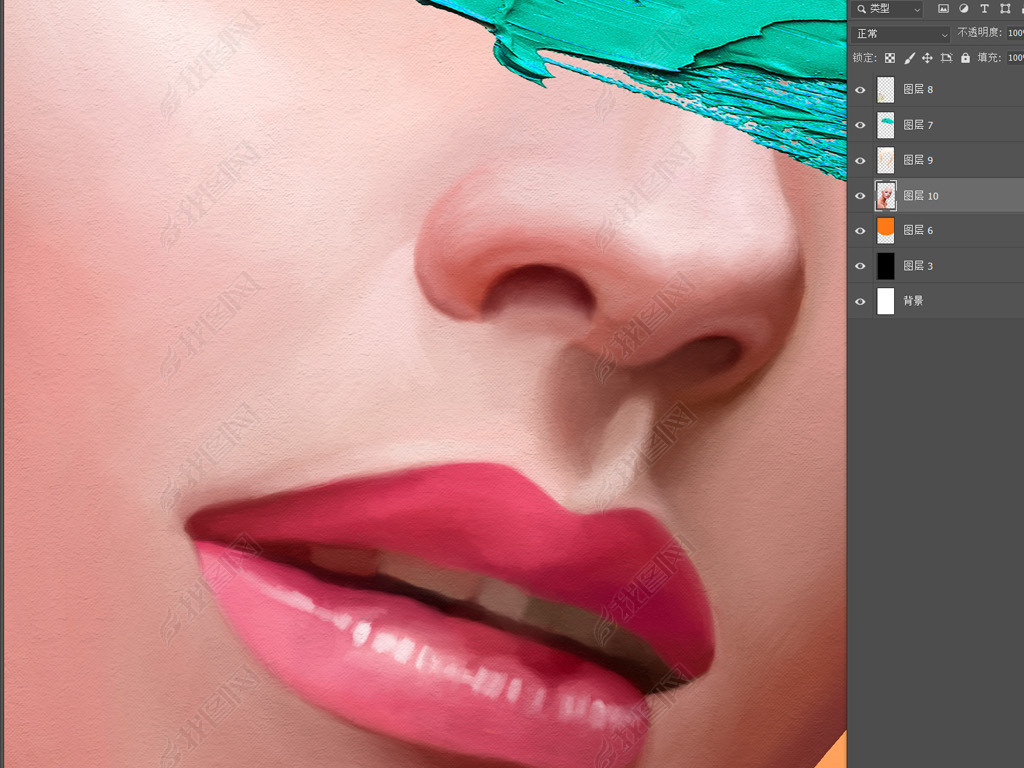1024x768 pixels.
Task: Enable lock position move icon
Action: coord(927,59)
